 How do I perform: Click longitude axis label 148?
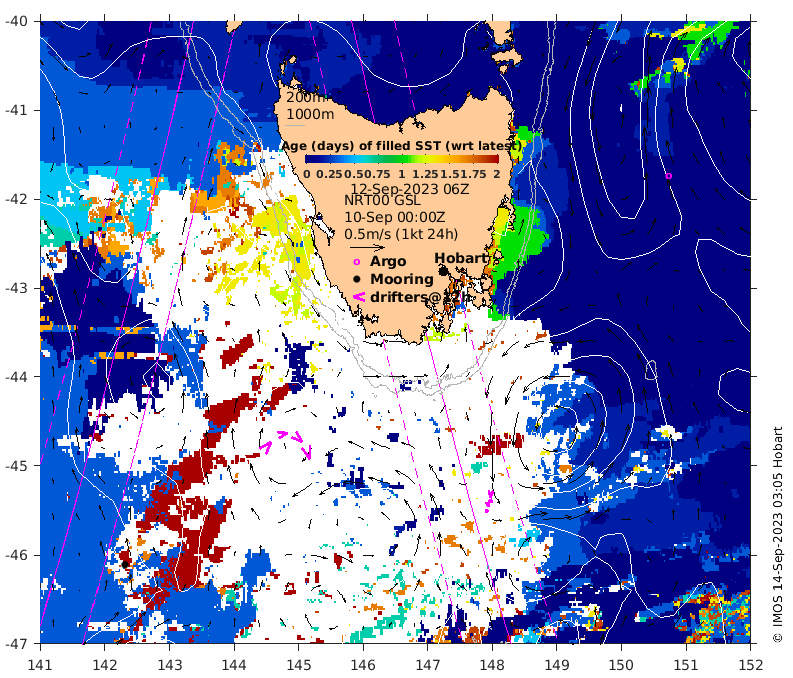[x=492, y=664]
